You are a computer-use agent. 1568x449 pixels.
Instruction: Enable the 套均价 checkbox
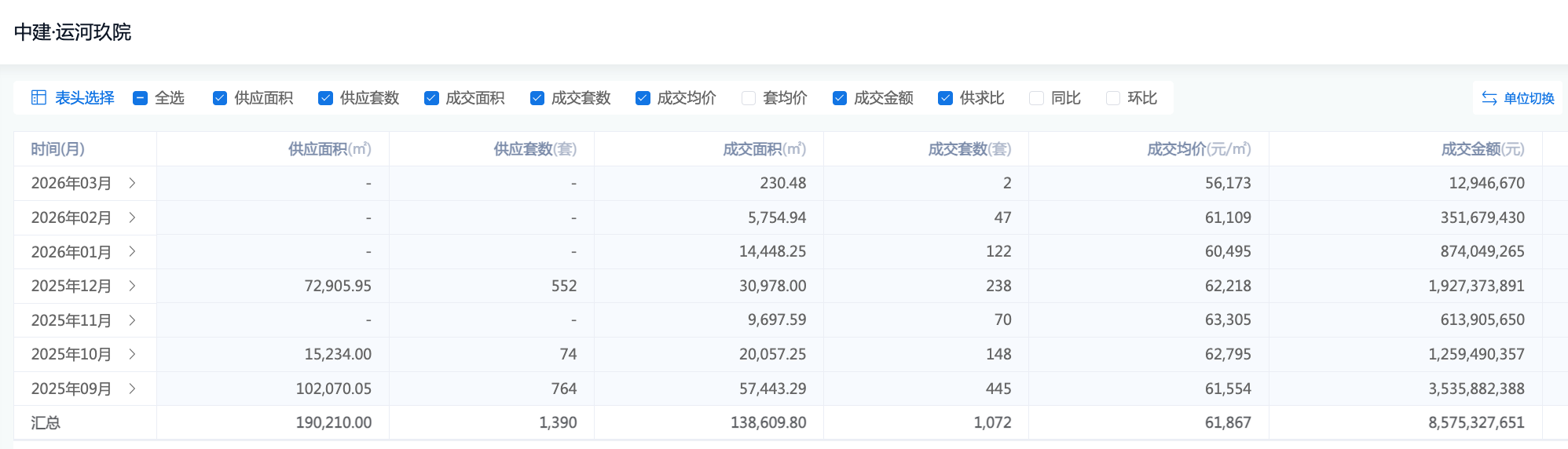[x=749, y=98]
